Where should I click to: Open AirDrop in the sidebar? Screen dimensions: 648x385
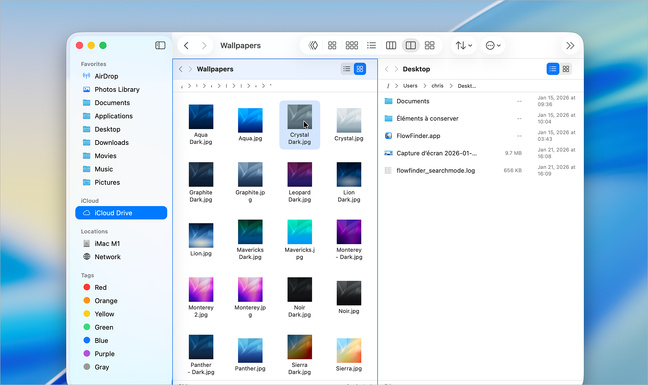121,76
